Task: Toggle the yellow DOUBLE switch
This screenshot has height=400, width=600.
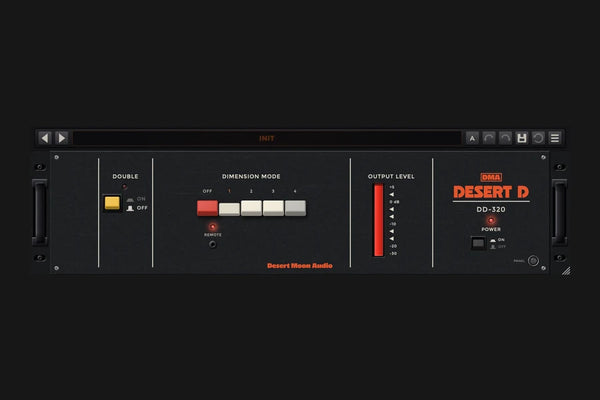Action: pyautogui.click(x=112, y=203)
